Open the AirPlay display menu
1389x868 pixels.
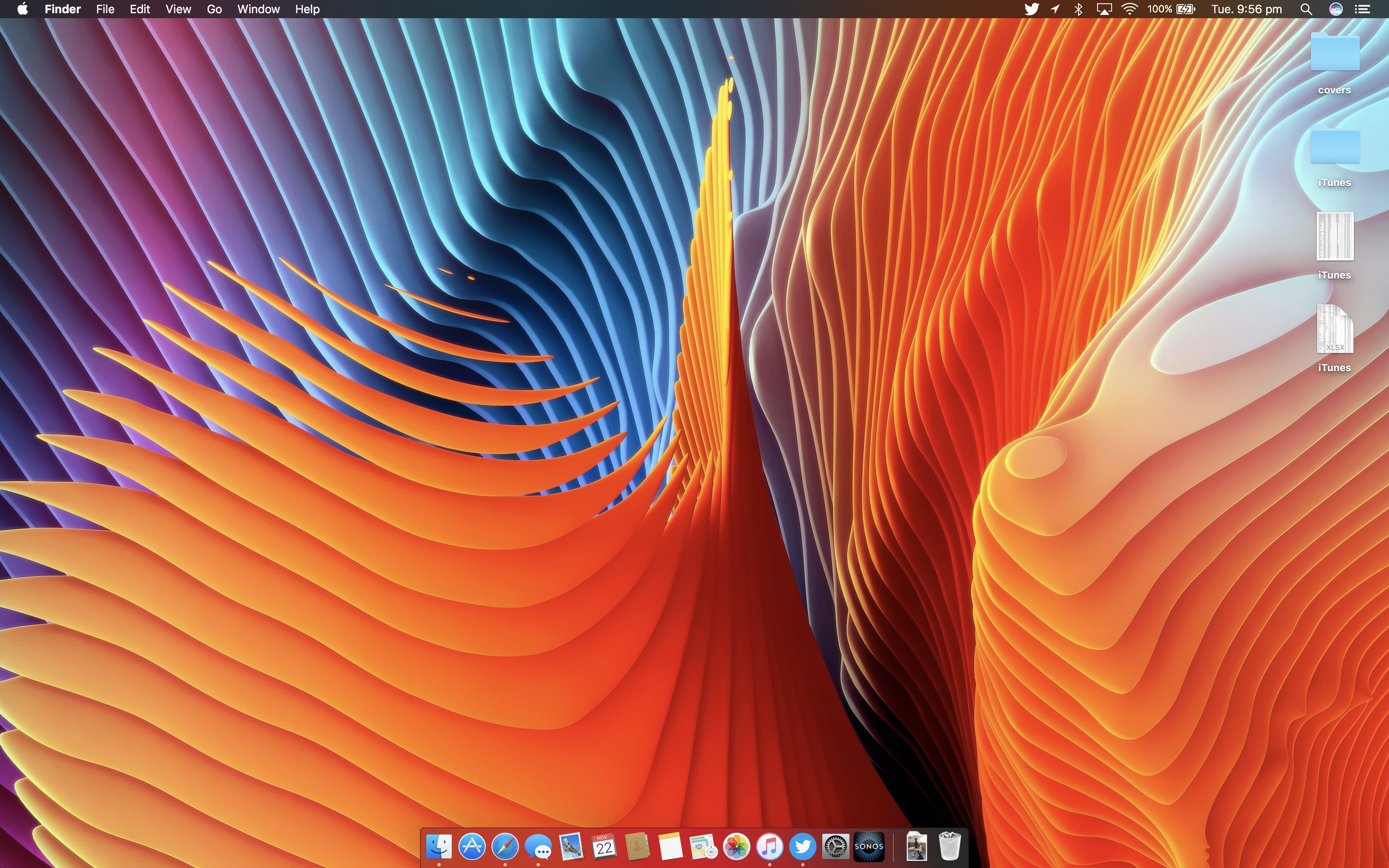1104,9
